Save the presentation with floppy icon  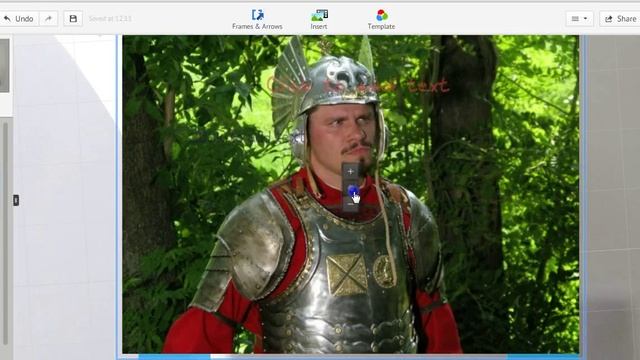[x=73, y=19]
